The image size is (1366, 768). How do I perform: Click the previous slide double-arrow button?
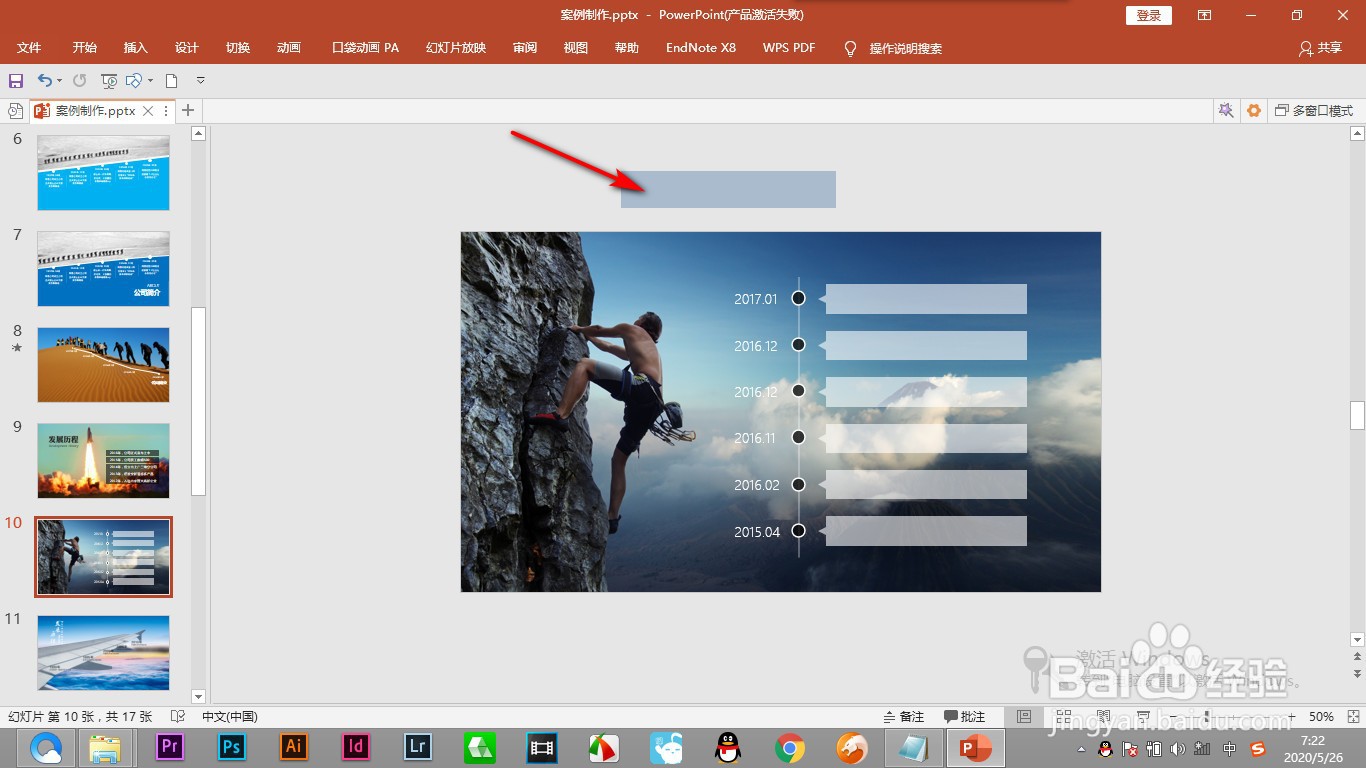coord(1357,657)
